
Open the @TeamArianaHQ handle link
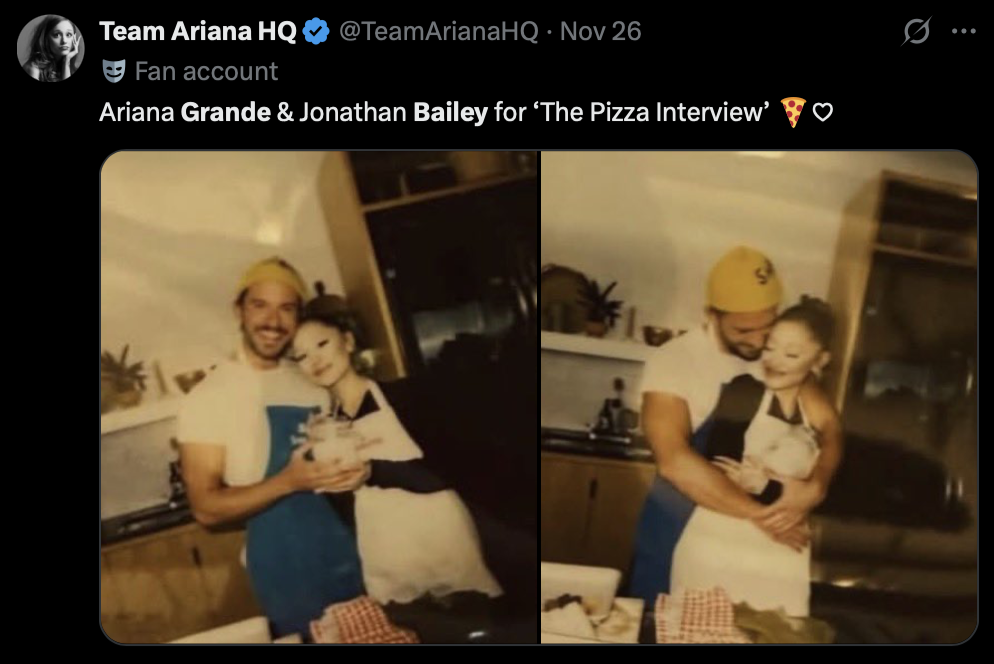439,31
